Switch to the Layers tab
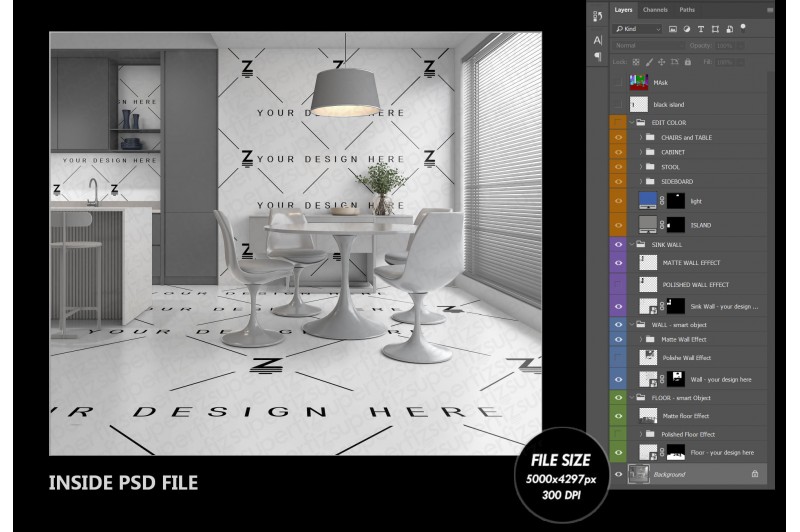This screenshot has width=800, height=532. 623,10
